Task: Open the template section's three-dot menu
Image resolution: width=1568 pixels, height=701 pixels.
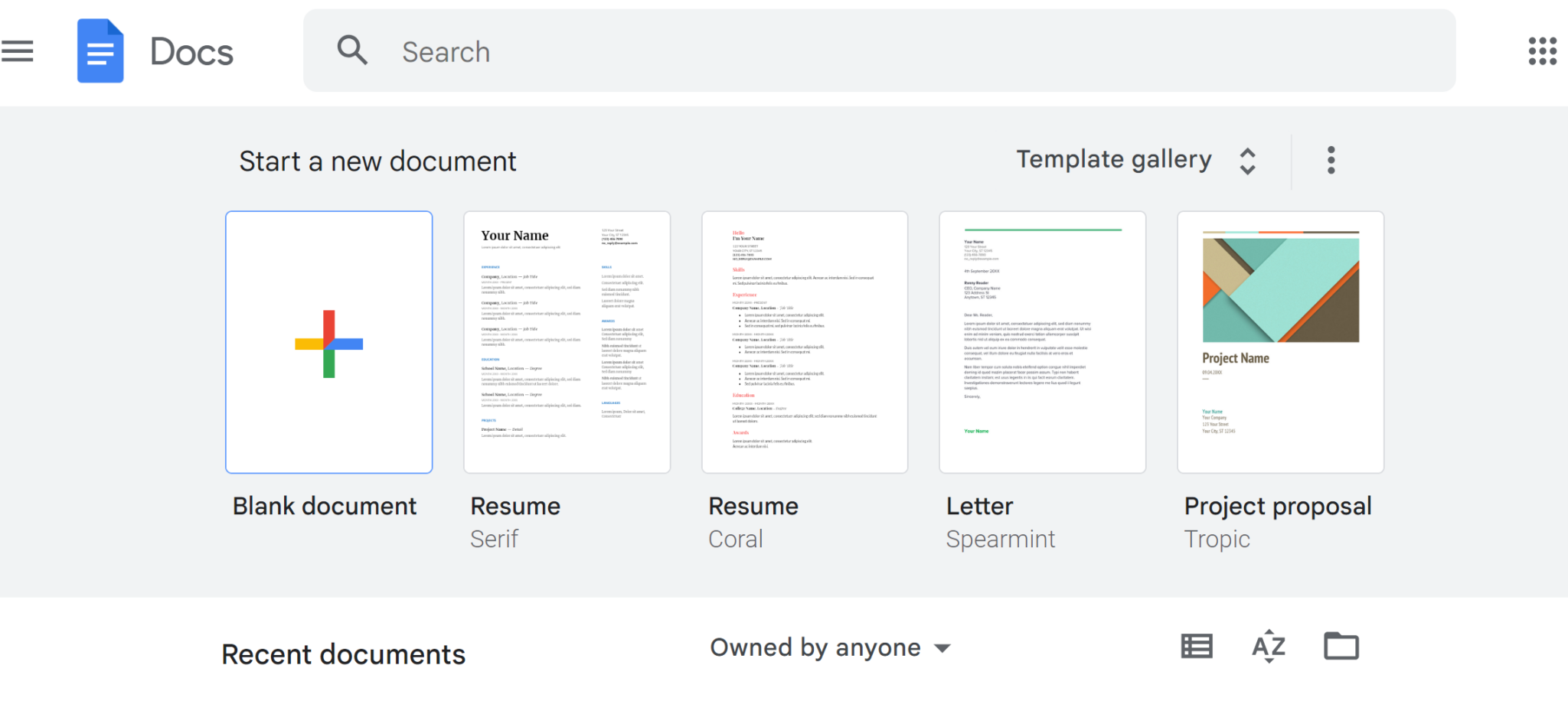Action: click(1331, 161)
